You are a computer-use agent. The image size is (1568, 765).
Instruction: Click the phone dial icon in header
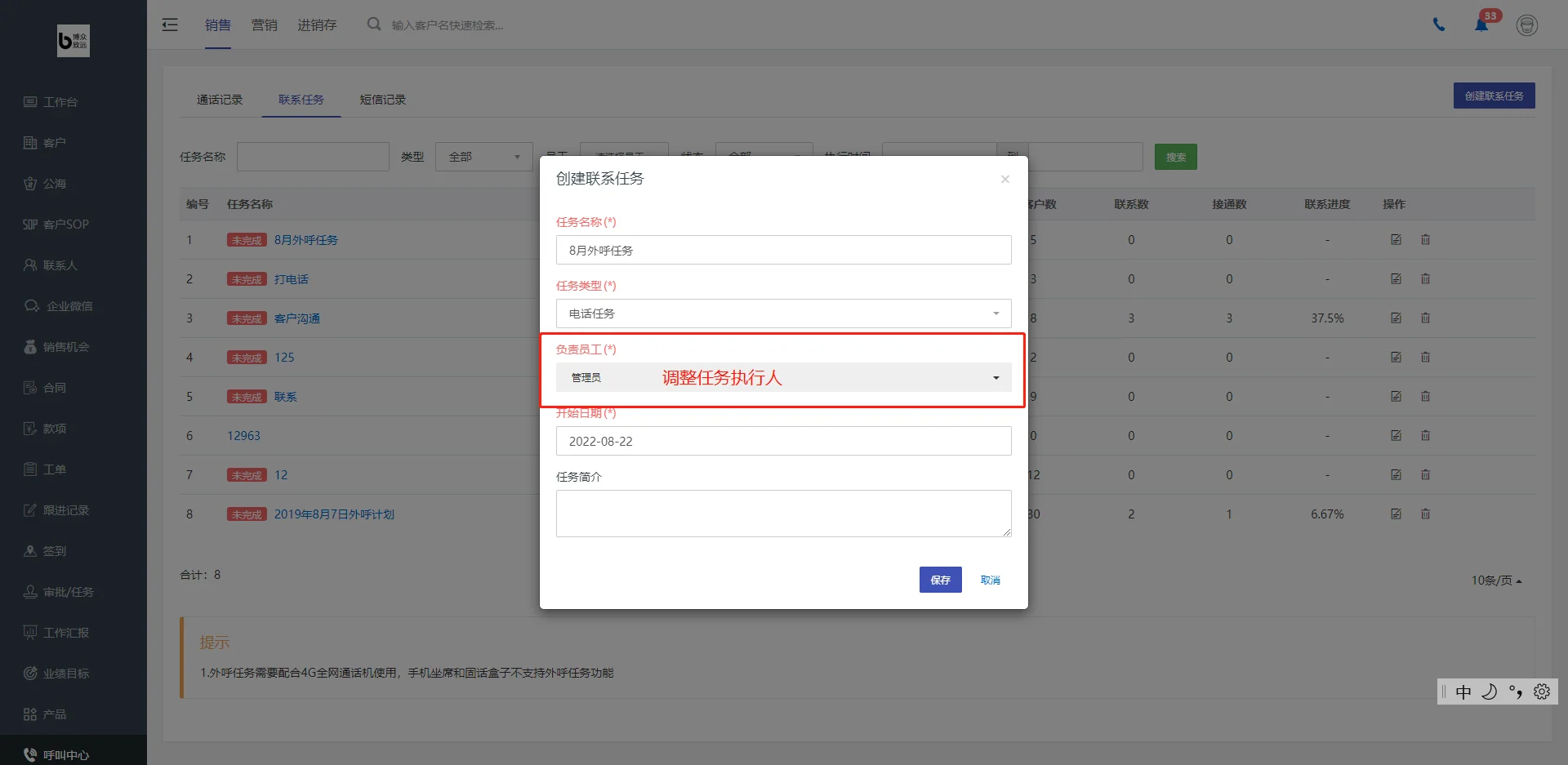tap(1439, 24)
